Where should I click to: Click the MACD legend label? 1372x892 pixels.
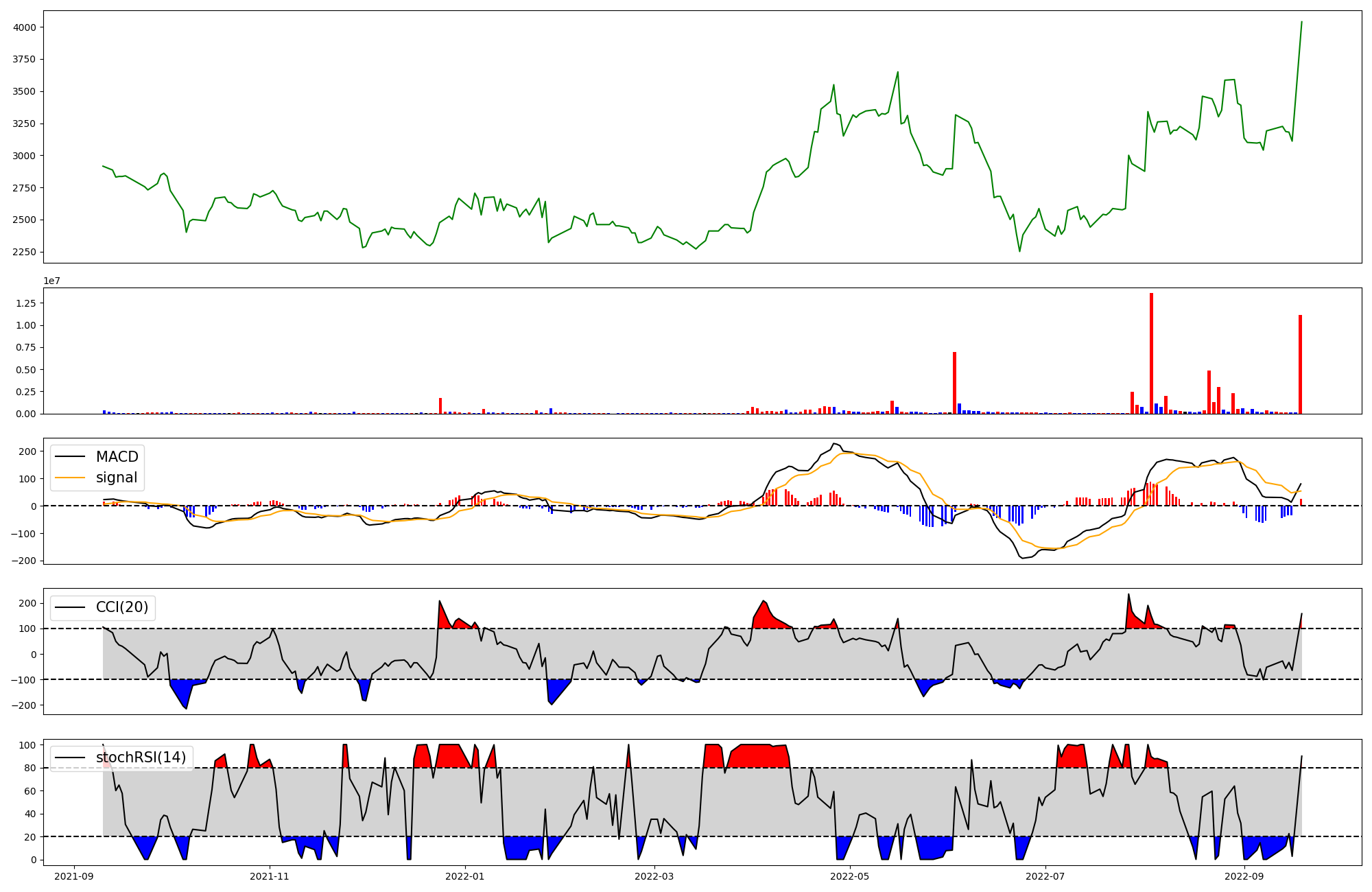pos(117,457)
